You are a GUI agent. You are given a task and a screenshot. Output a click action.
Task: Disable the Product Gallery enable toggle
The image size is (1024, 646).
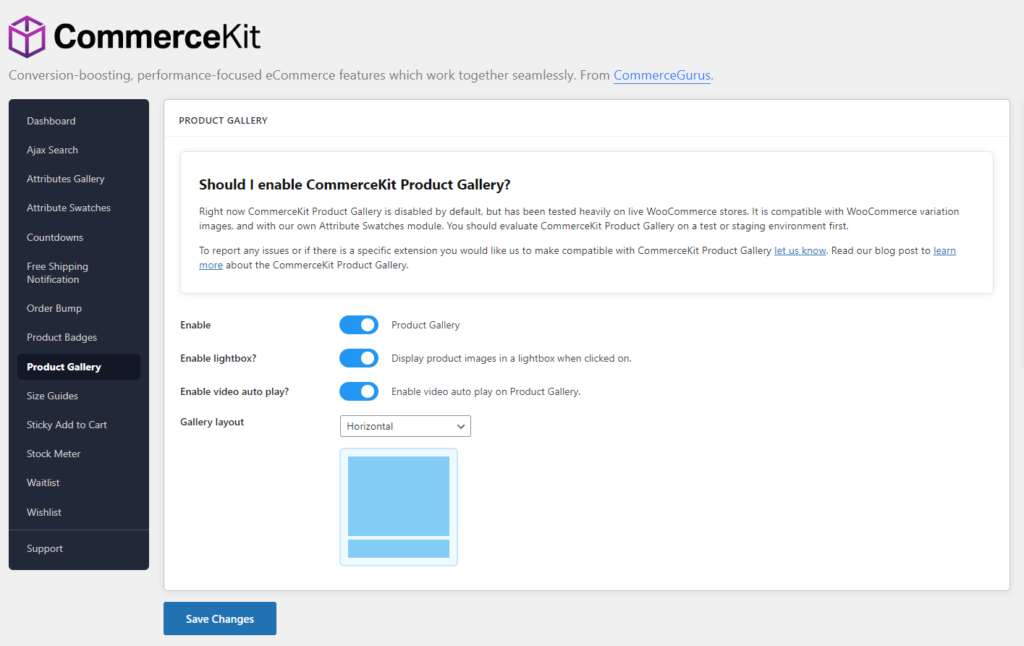(x=358, y=324)
